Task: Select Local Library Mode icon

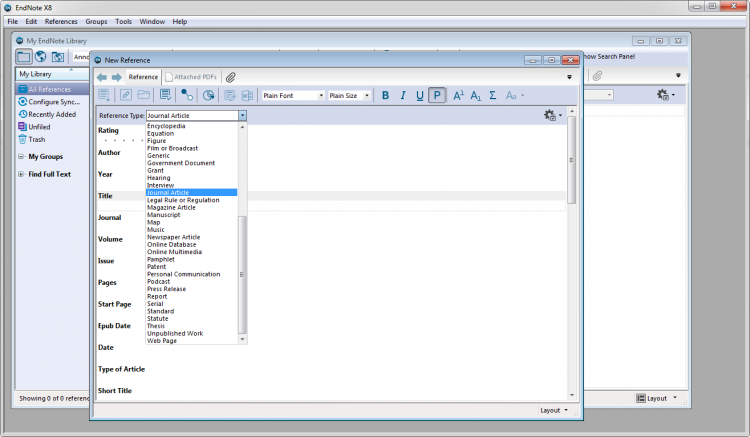Action: click(x=23, y=57)
